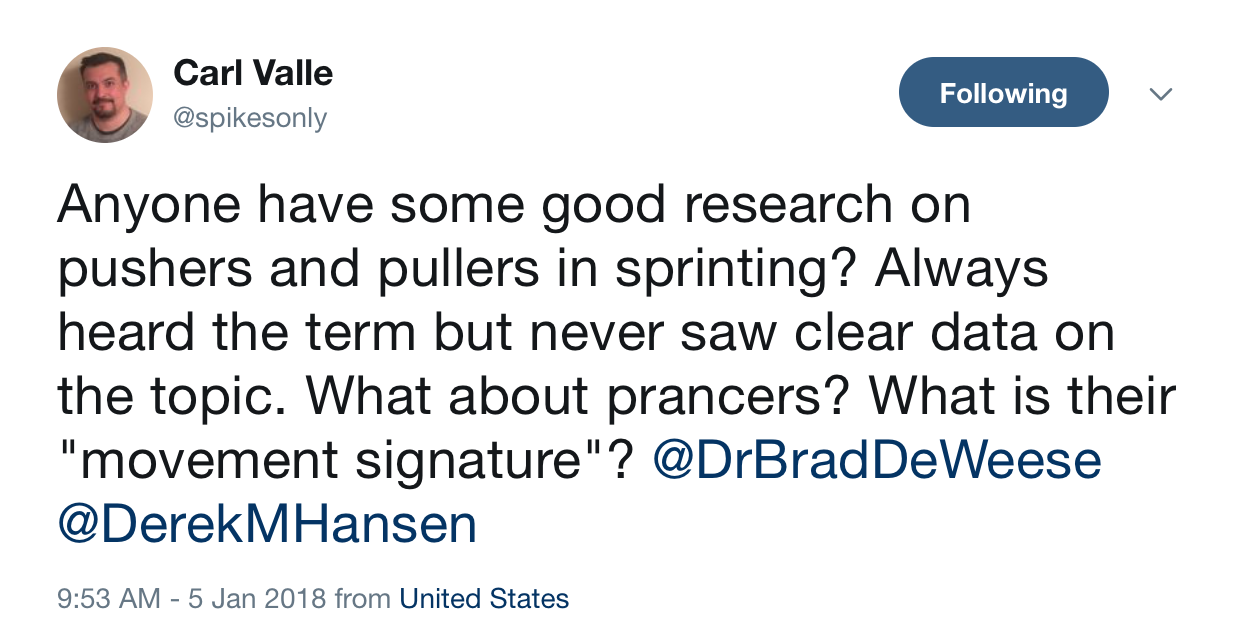
Task: Open the United States location link
Action: [x=484, y=599]
